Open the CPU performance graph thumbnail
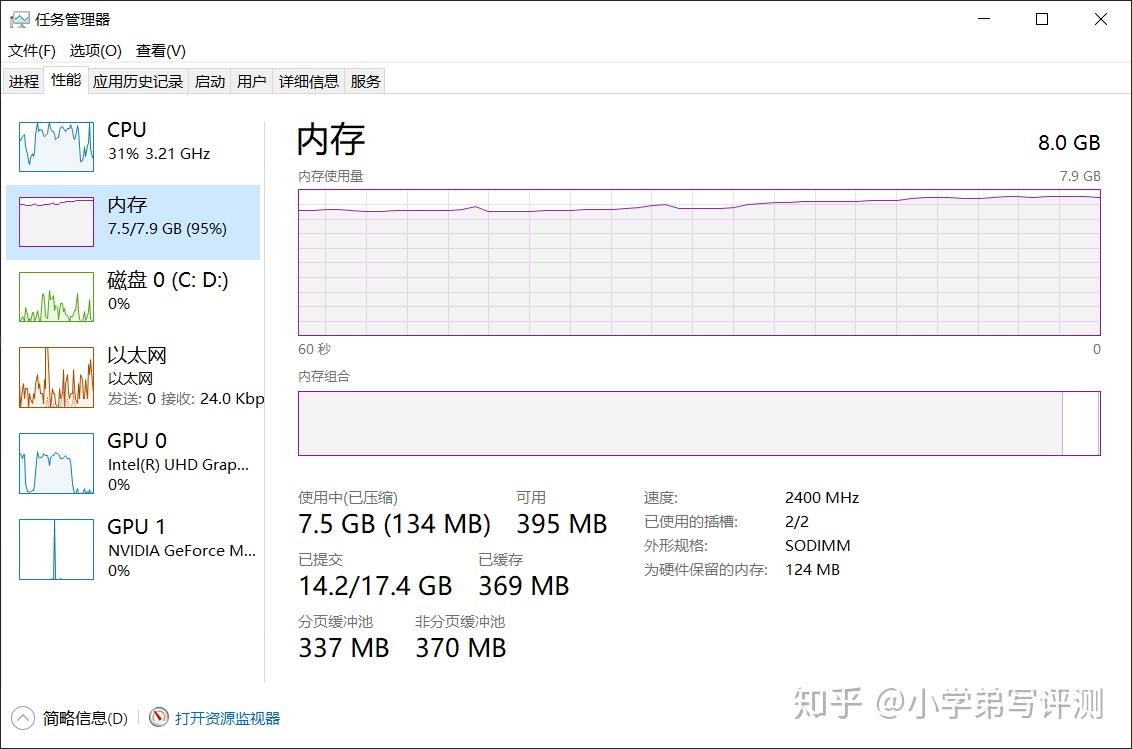Viewport: 1132px width, 749px height. [x=56, y=146]
